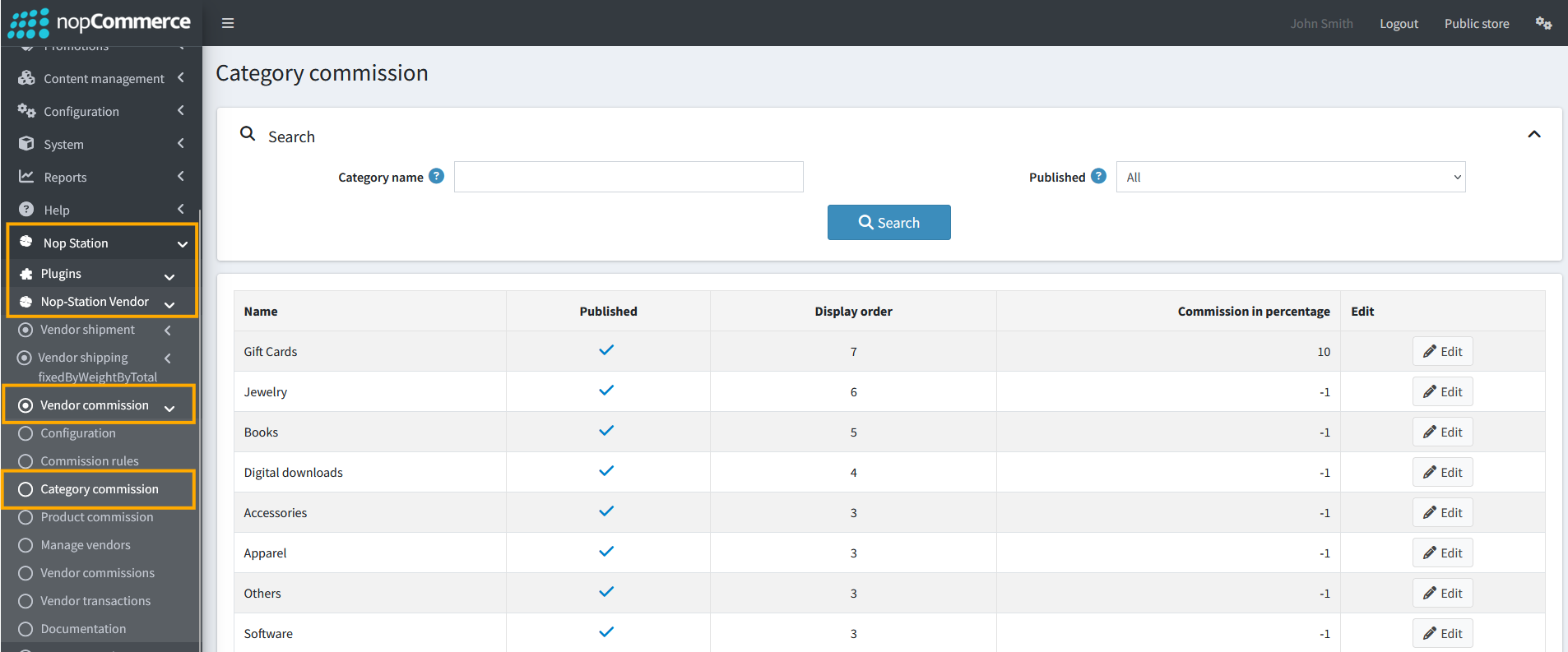Screen dimensions: 1568x652
Task: Click the Published help tooltip icon
Action: coord(1099,176)
